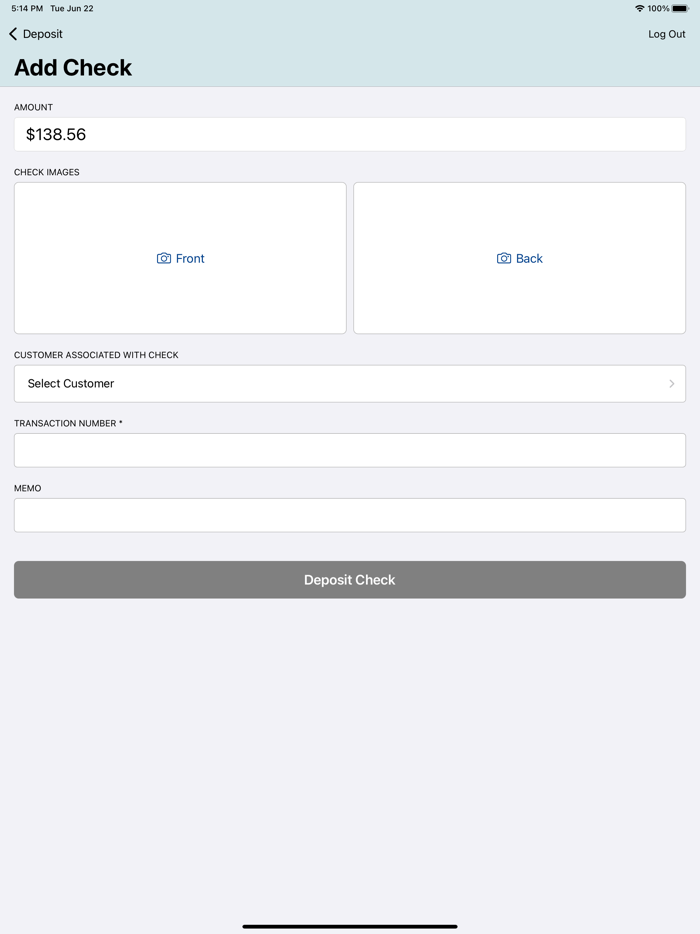Click the back chevron next to Deposit
Screen dimensions: 700x934
click(11, 33)
